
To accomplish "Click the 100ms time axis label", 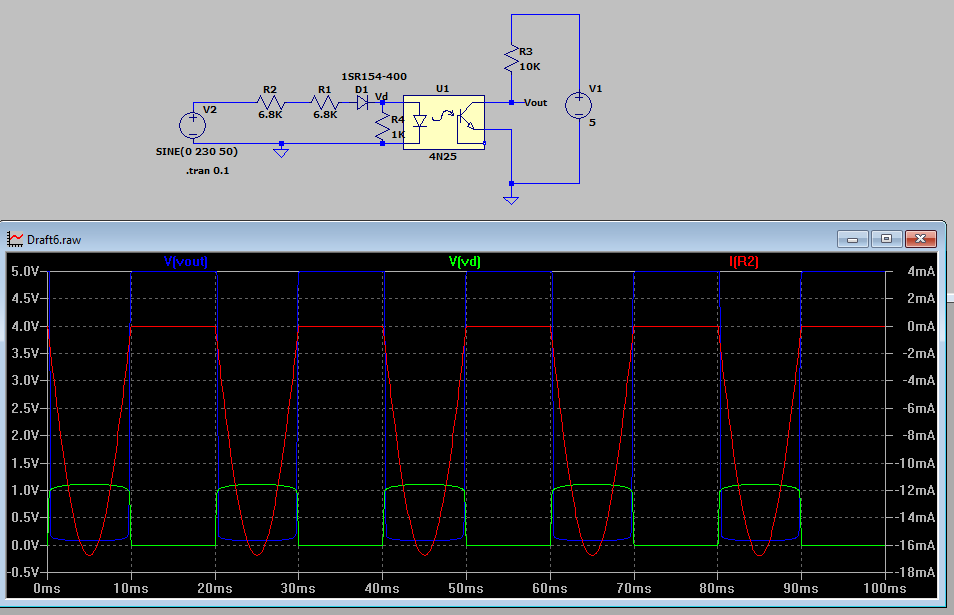I will click(x=885, y=588).
